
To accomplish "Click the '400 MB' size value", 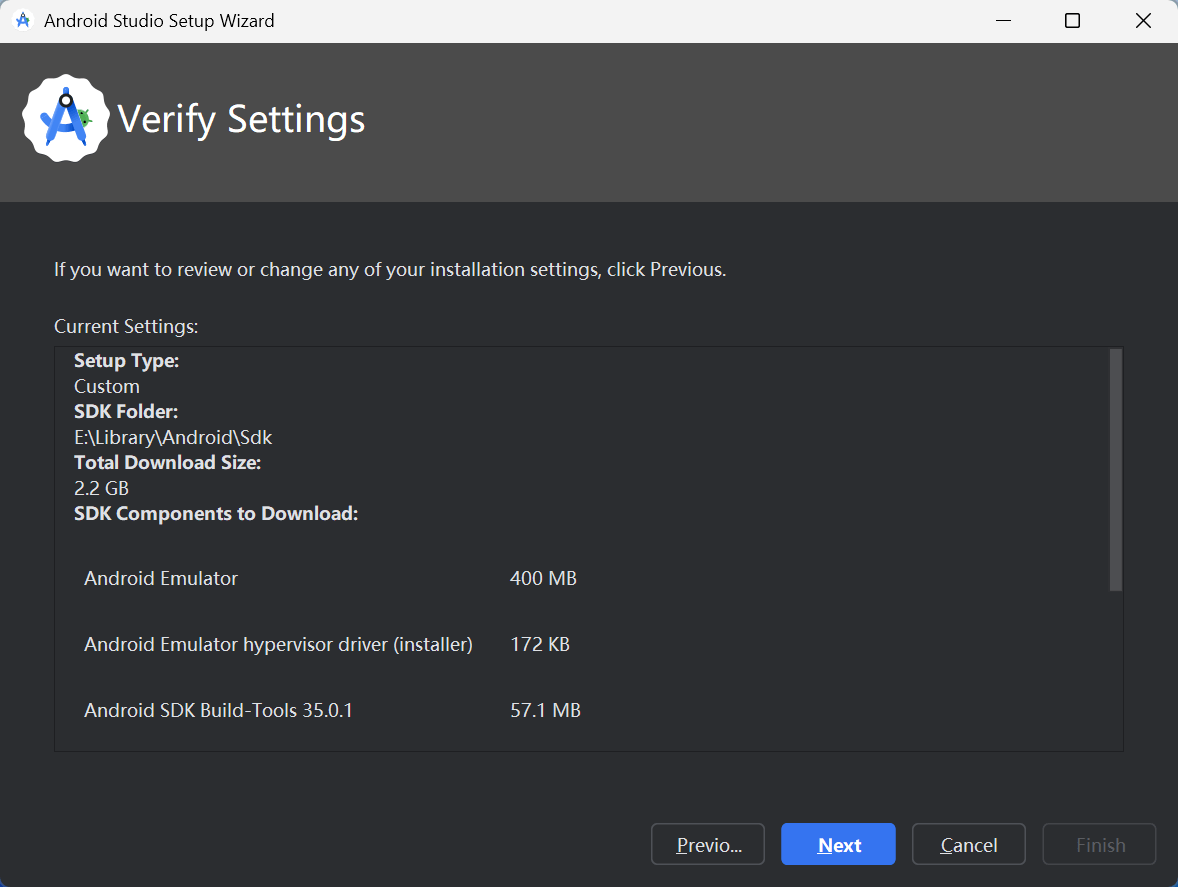I will click(x=543, y=578).
